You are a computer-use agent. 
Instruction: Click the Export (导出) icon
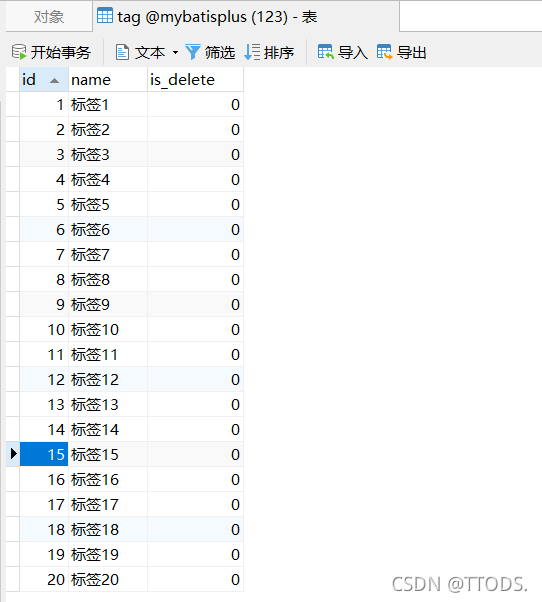click(384, 52)
